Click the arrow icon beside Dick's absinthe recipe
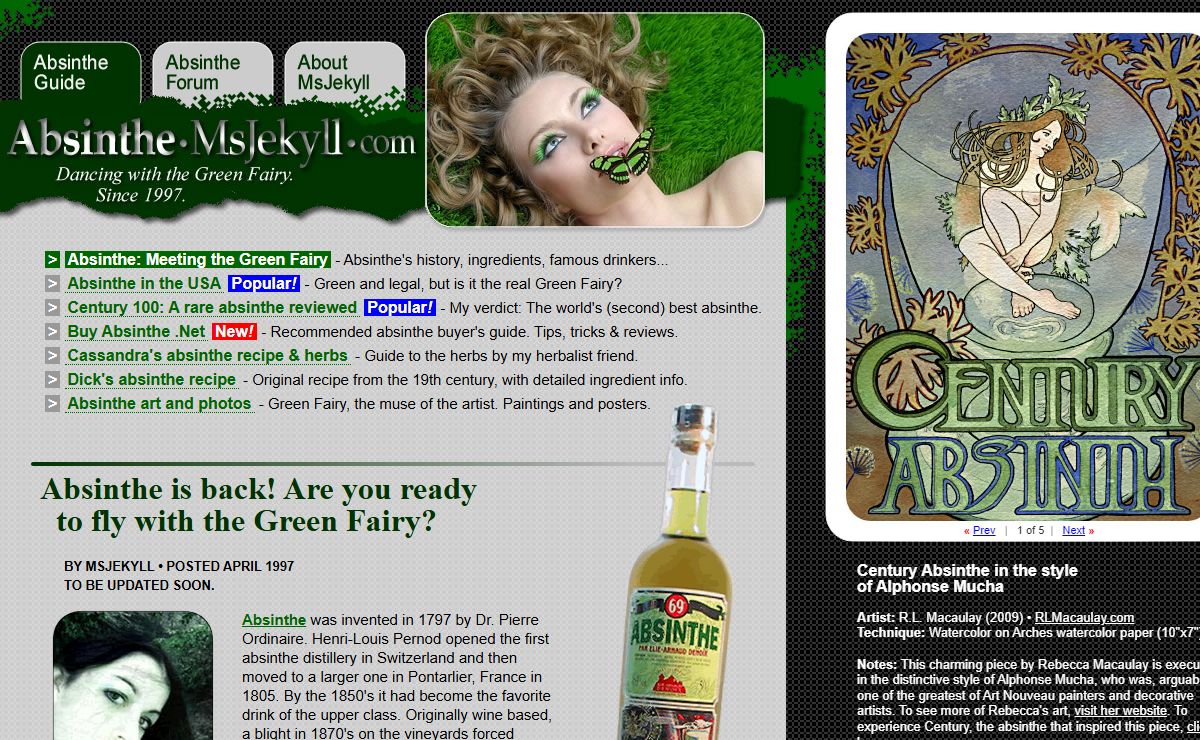The image size is (1200, 740). coord(53,380)
